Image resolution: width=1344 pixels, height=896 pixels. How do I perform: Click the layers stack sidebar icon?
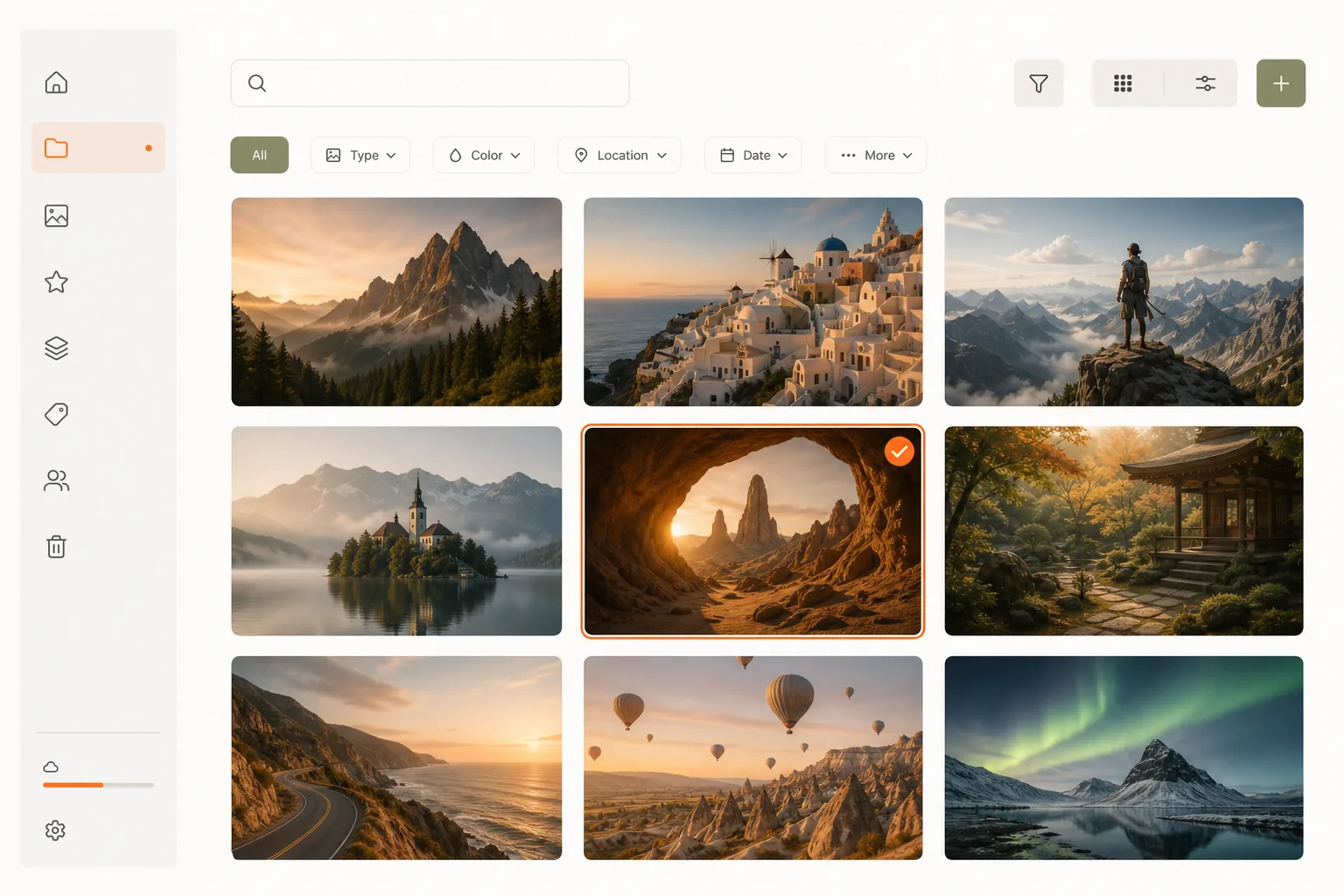point(56,348)
